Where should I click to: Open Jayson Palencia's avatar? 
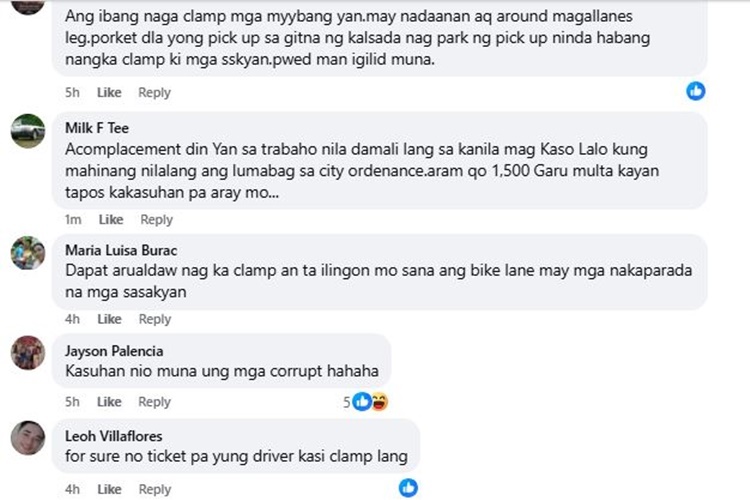[x=28, y=352]
